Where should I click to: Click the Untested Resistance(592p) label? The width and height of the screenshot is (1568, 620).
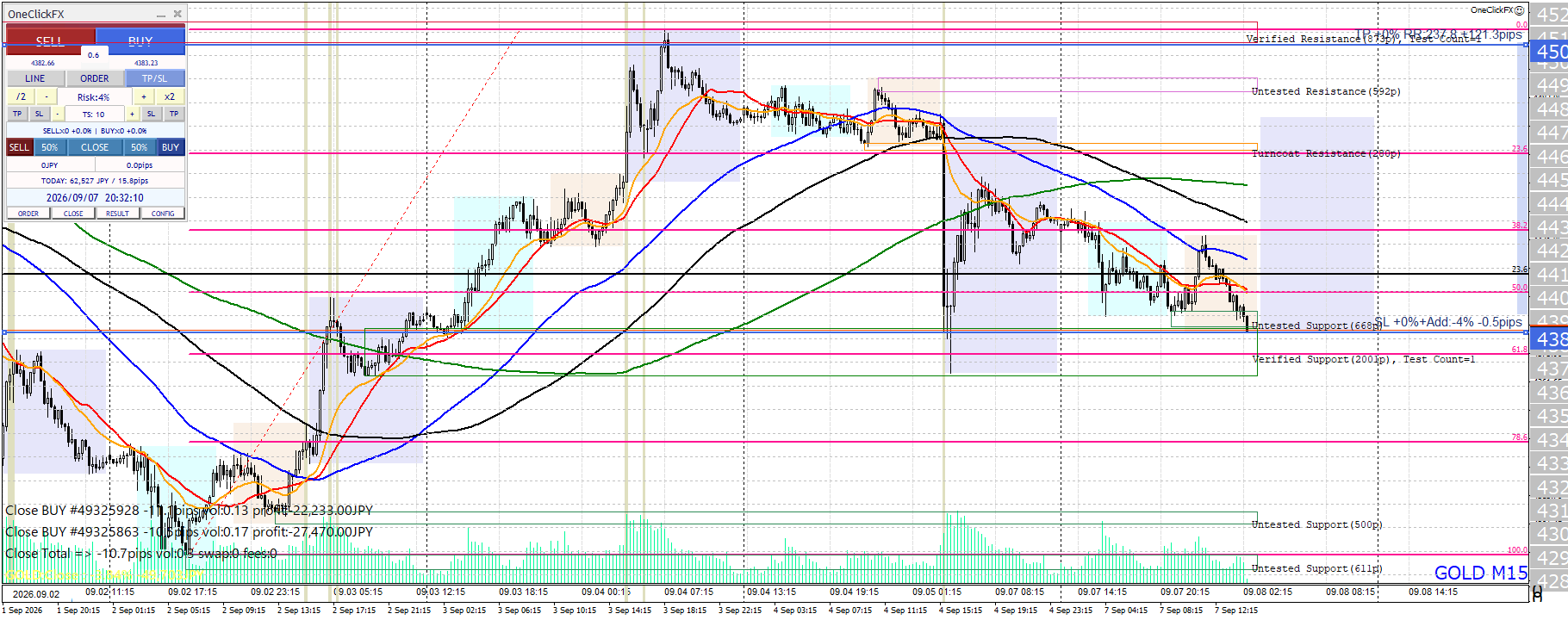[x=1326, y=91]
